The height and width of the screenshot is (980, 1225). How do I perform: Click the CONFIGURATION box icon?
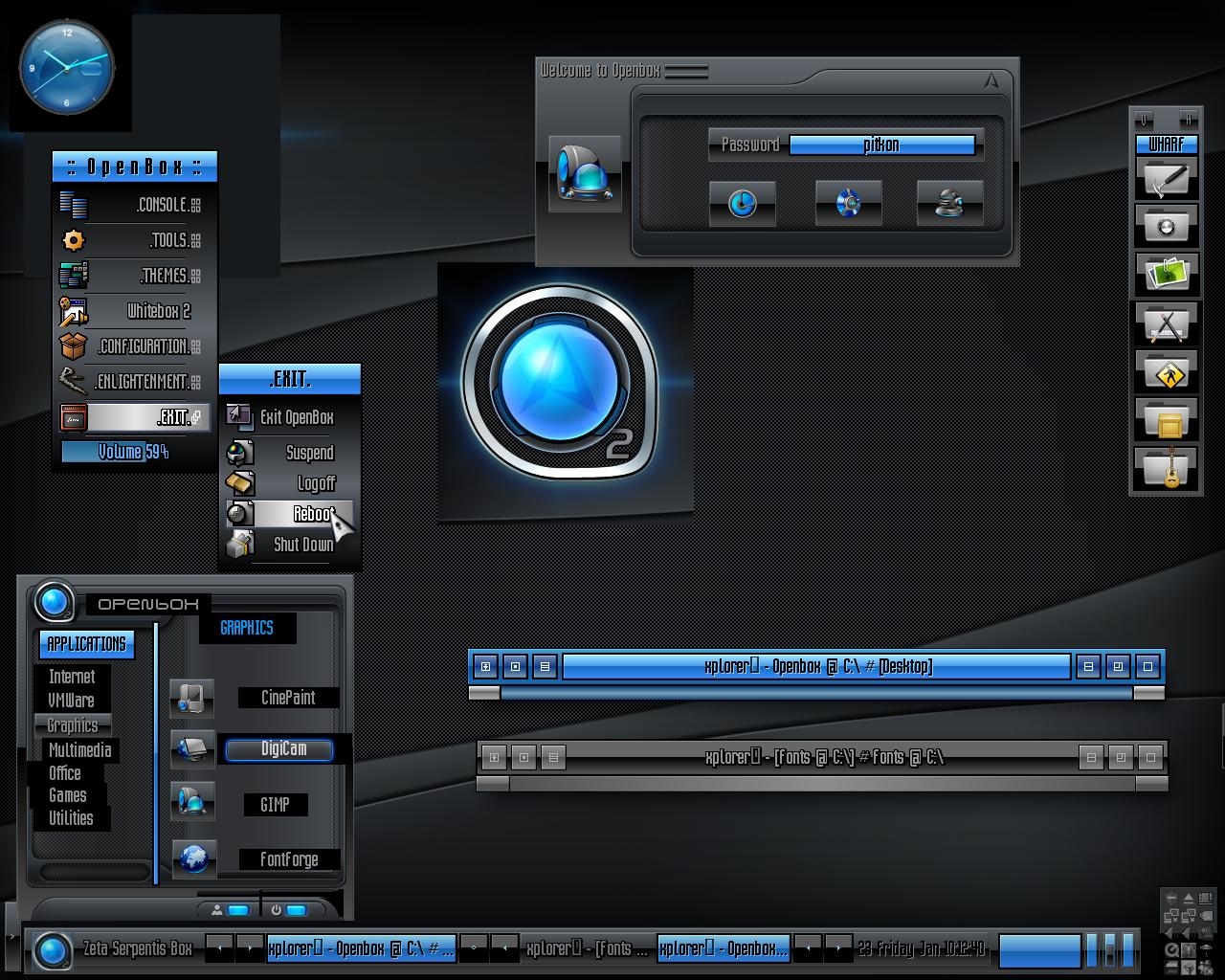[73, 346]
